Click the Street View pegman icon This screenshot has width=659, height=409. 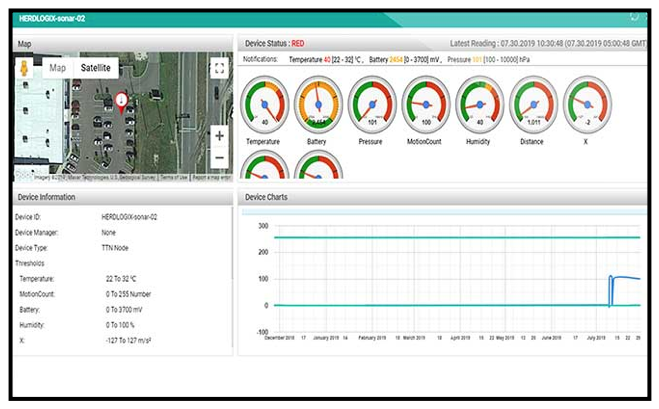pos(25,67)
